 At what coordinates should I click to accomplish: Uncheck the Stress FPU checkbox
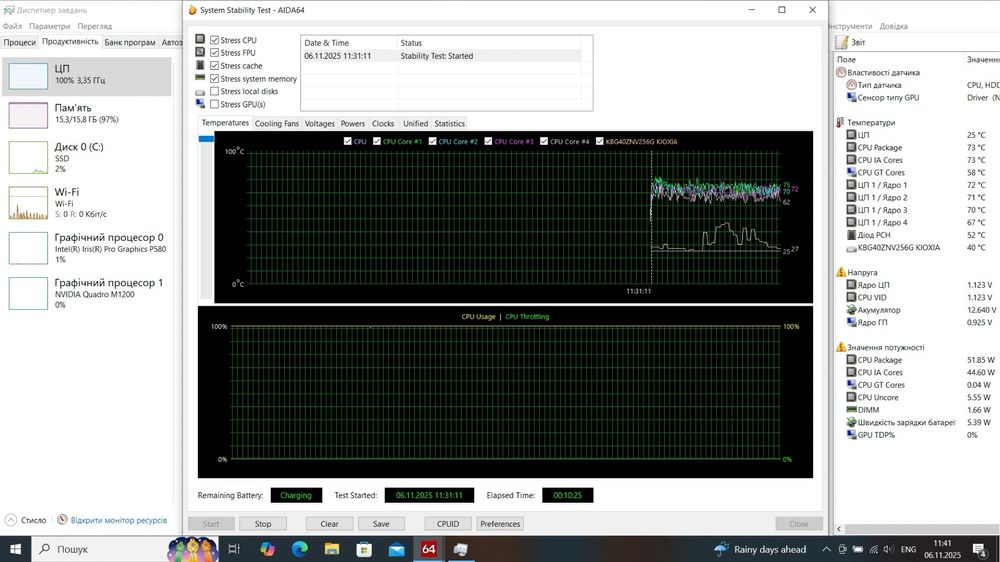[x=214, y=52]
